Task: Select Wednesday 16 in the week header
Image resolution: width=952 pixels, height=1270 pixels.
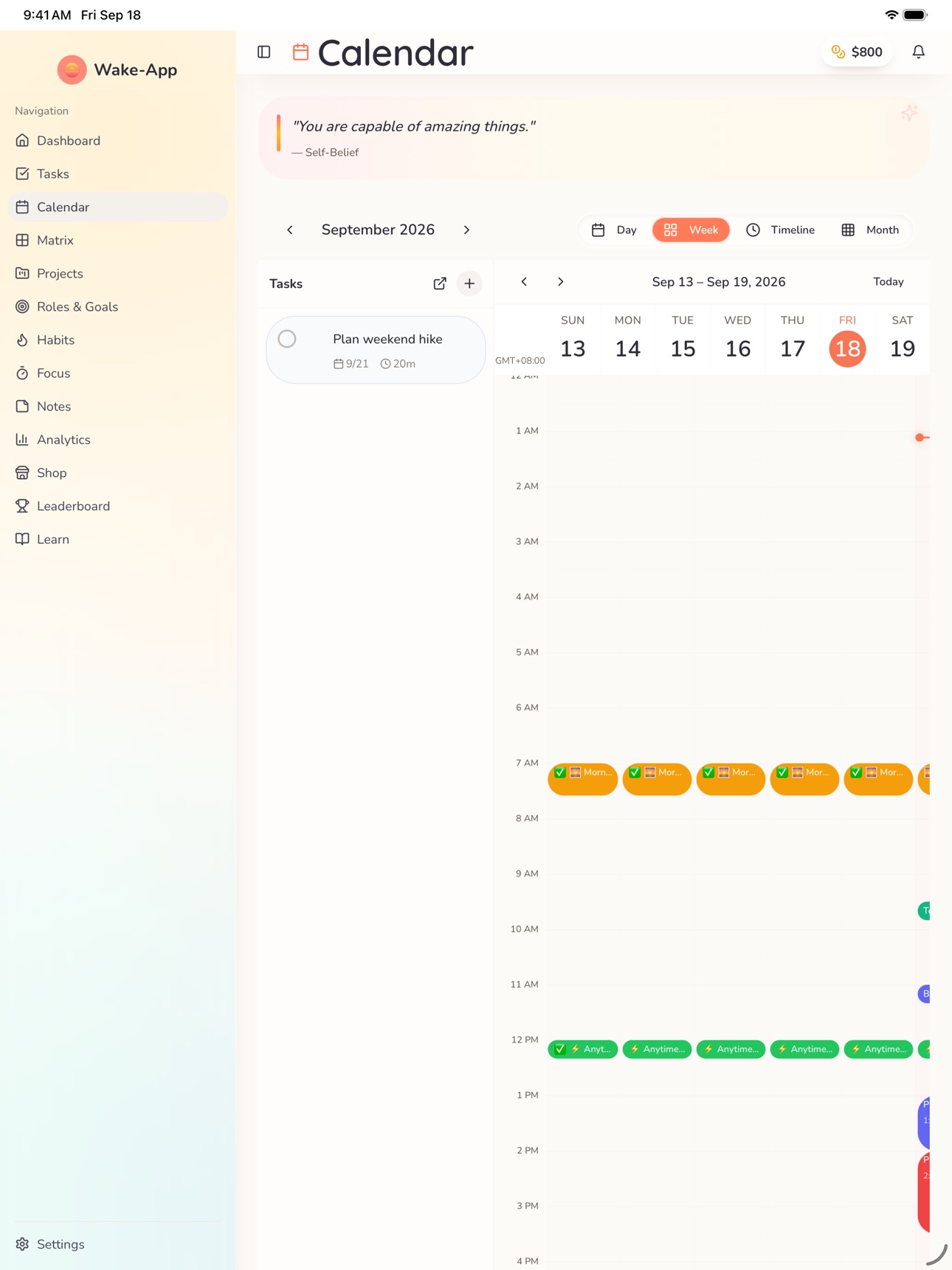Action: [x=737, y=339]
